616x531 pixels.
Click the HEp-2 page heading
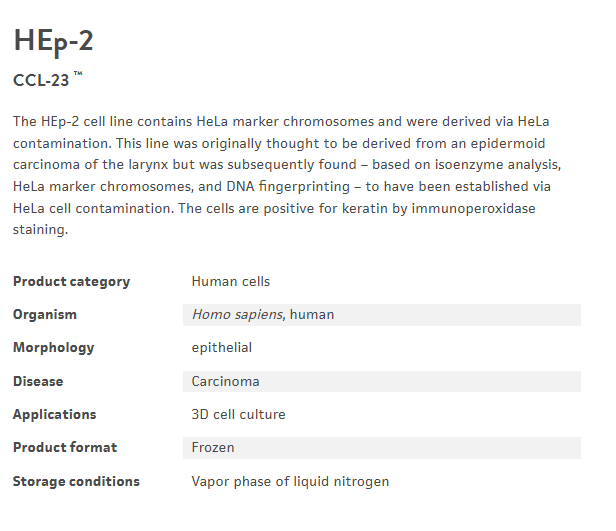coord(54,39)
